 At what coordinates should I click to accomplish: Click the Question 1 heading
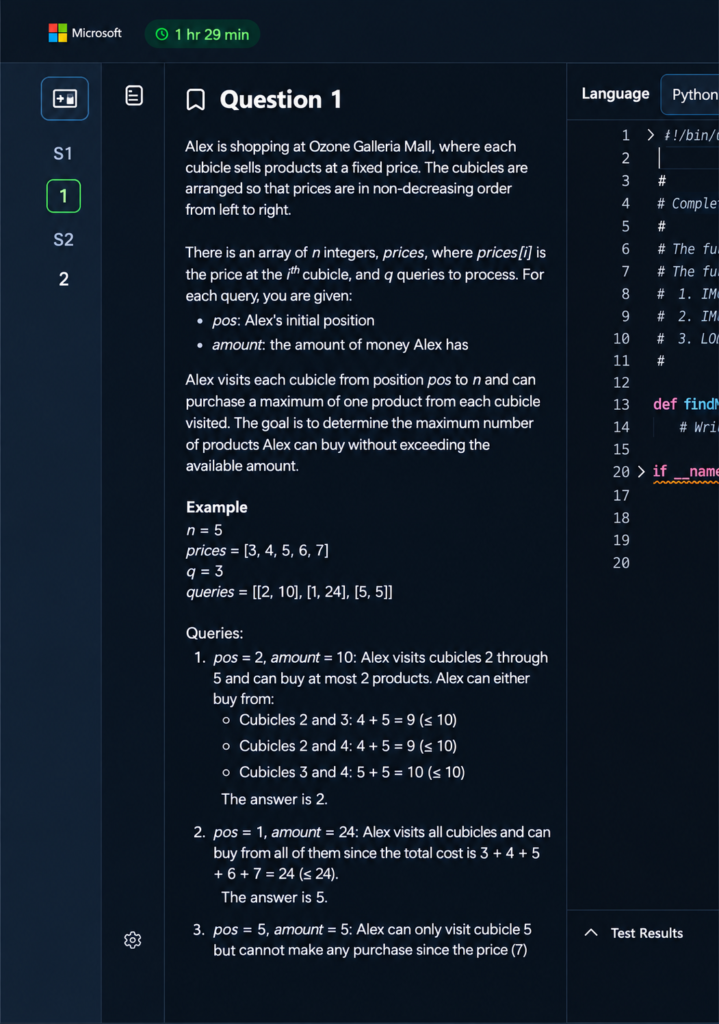point(280,100)
